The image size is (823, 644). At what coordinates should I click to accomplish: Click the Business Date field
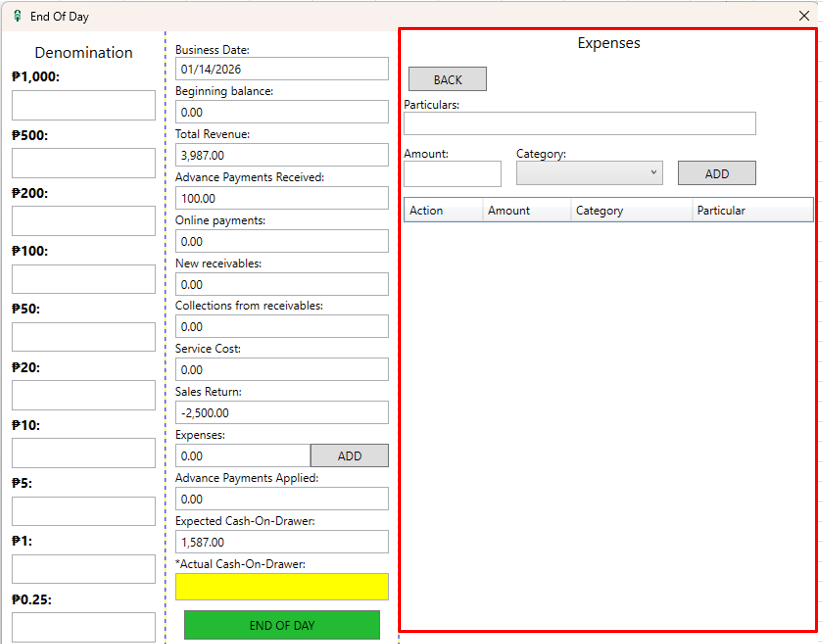tap(281, 69)
